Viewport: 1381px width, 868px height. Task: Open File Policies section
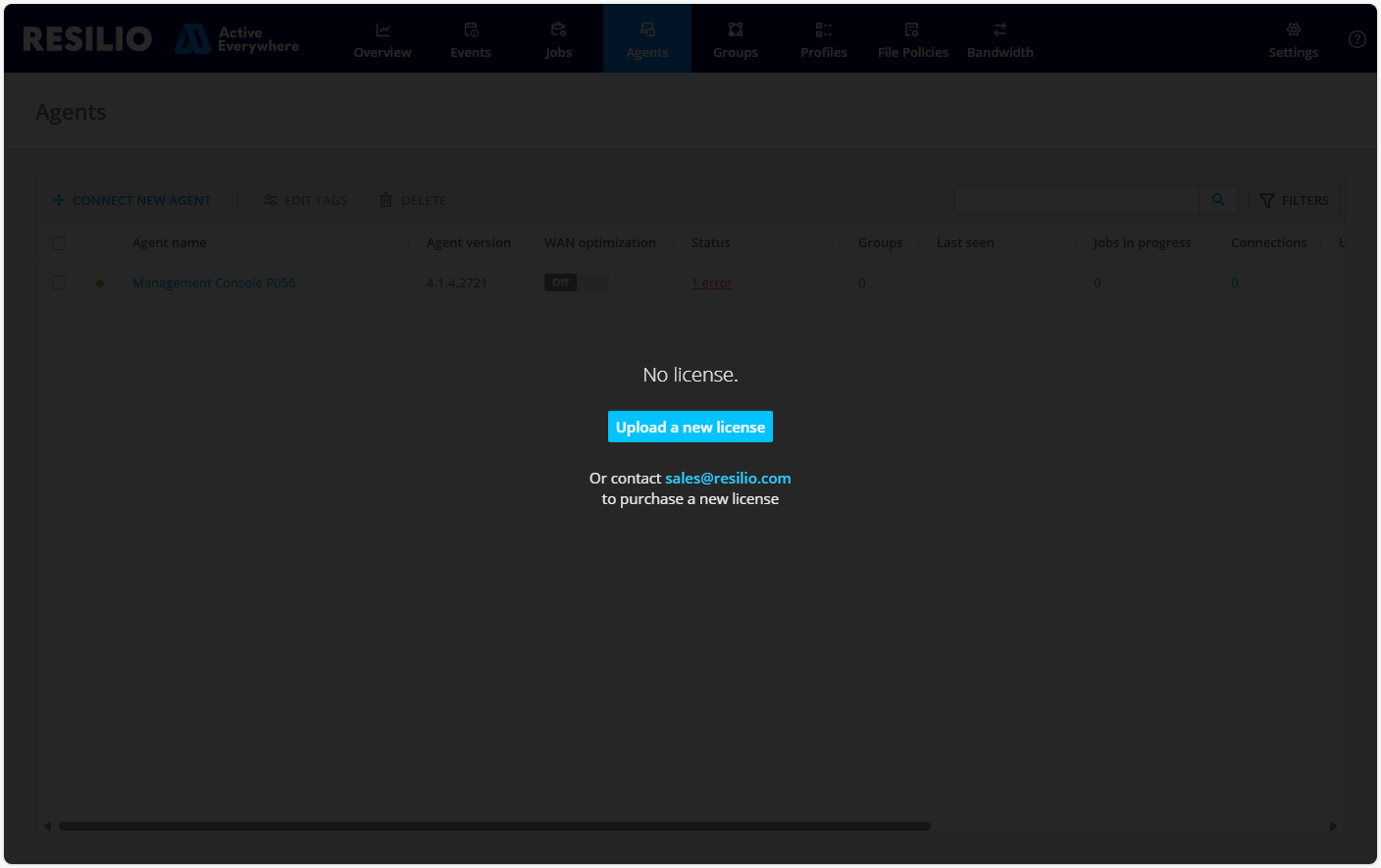pyautogui.click(x=912, y=40)
